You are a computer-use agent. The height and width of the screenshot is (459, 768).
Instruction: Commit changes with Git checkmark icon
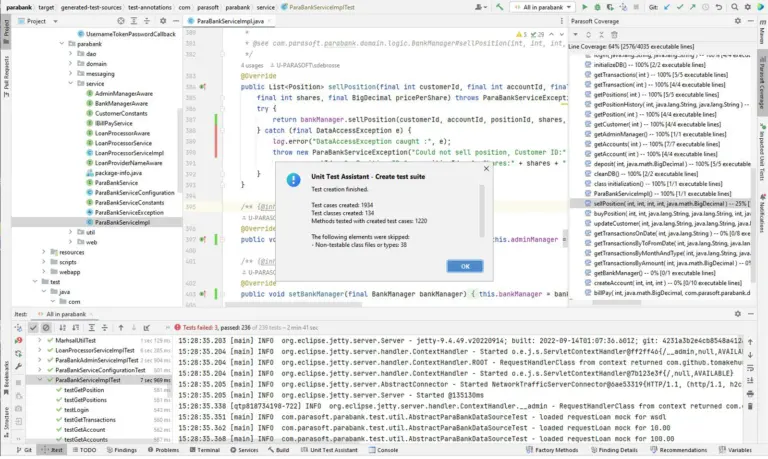pyautogui.click(x=680, y=7)
